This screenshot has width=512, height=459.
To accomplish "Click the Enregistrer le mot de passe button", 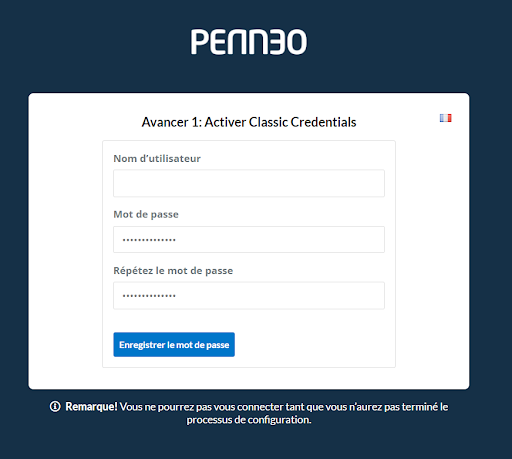I will (x=174, y=344).
